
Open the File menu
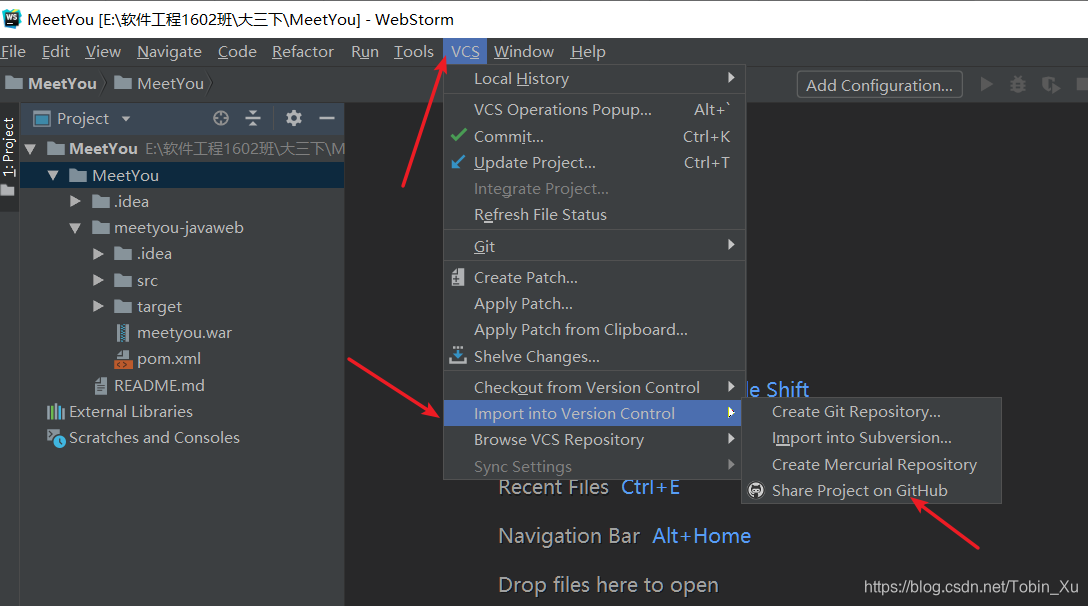(13, 52)
